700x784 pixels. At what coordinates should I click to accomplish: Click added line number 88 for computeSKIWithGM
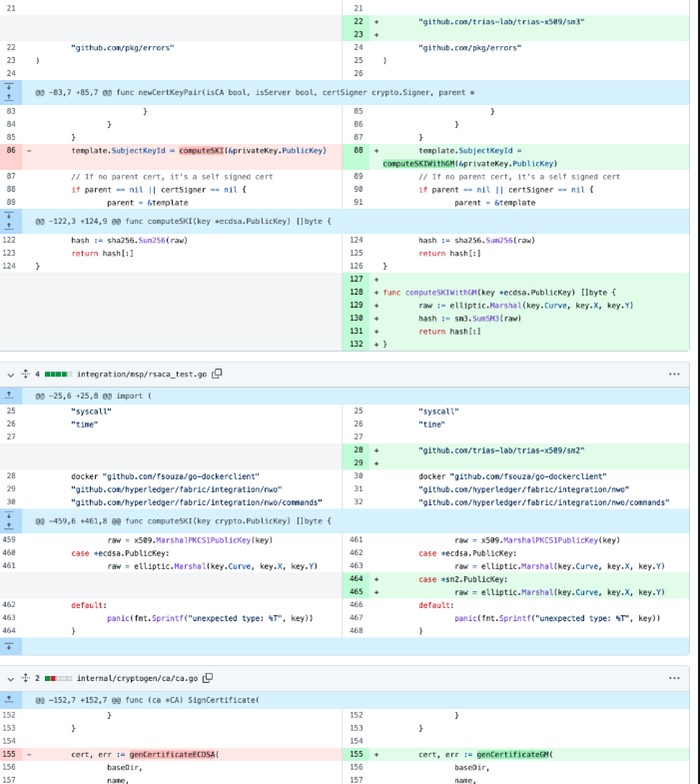point(358,150)
